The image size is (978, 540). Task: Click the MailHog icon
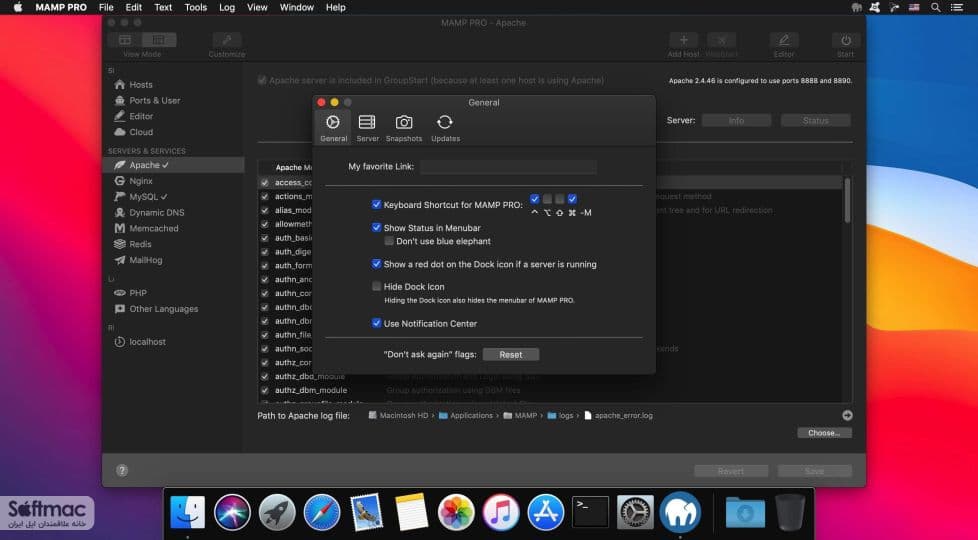tap(120, 260)
